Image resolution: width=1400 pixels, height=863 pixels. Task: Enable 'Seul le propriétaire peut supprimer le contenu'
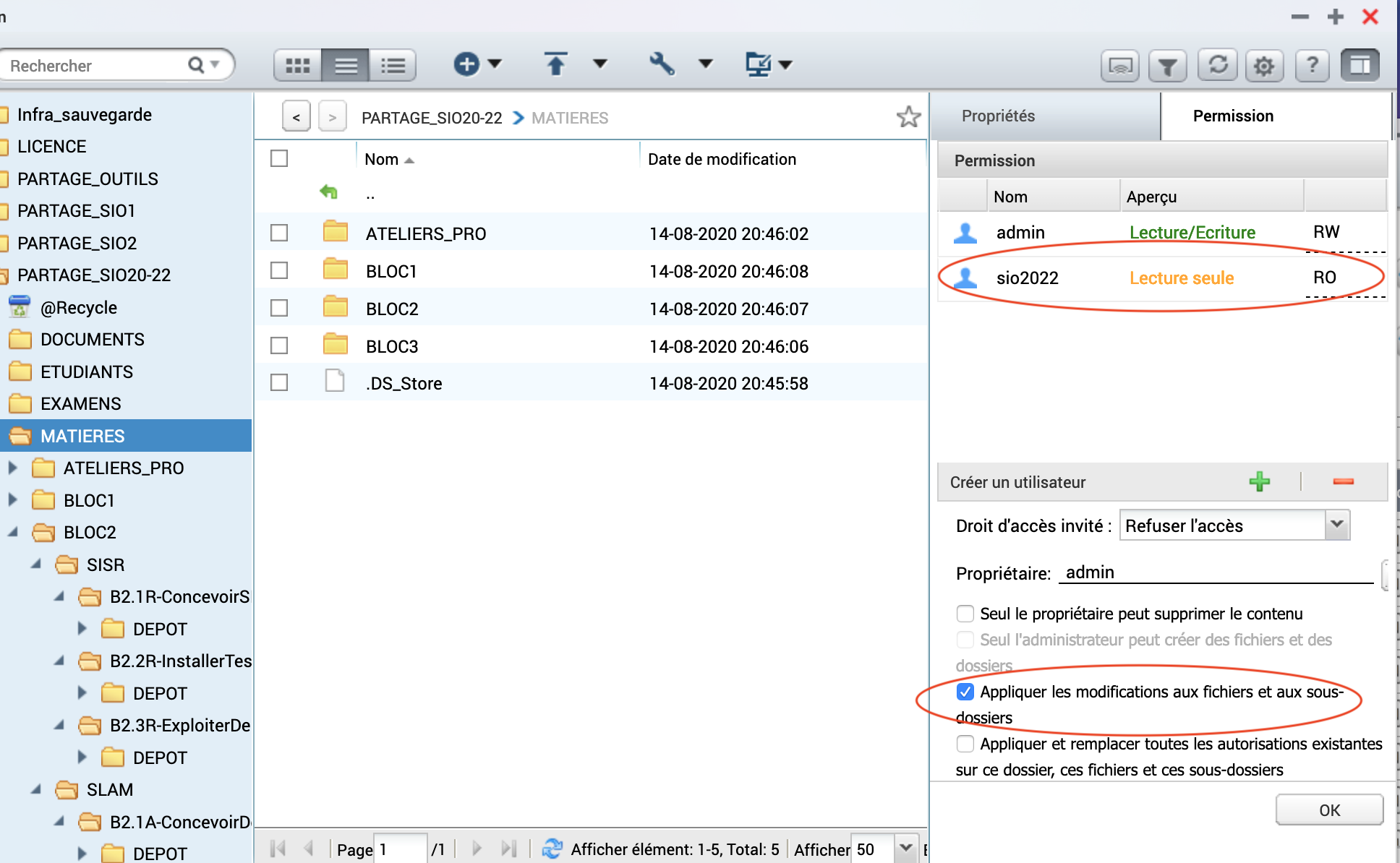pyautogui.click(x=965, y=614)
